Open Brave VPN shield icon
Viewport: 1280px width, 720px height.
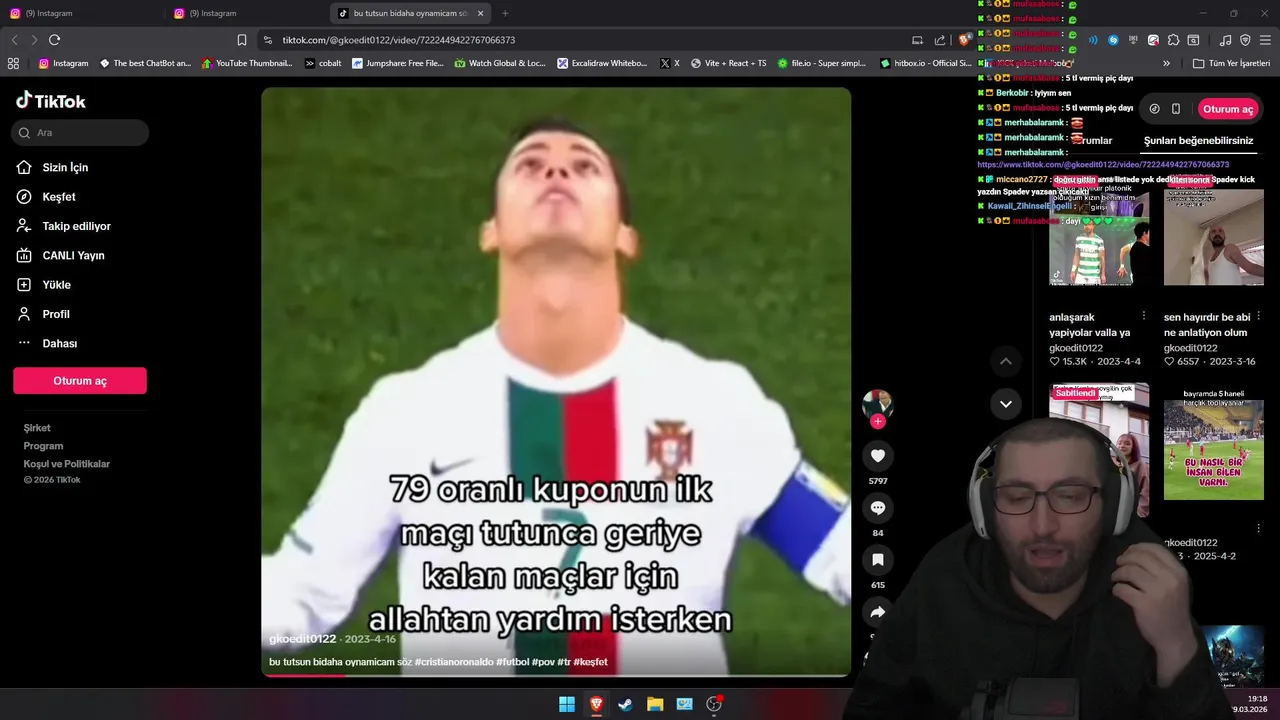1245,40
